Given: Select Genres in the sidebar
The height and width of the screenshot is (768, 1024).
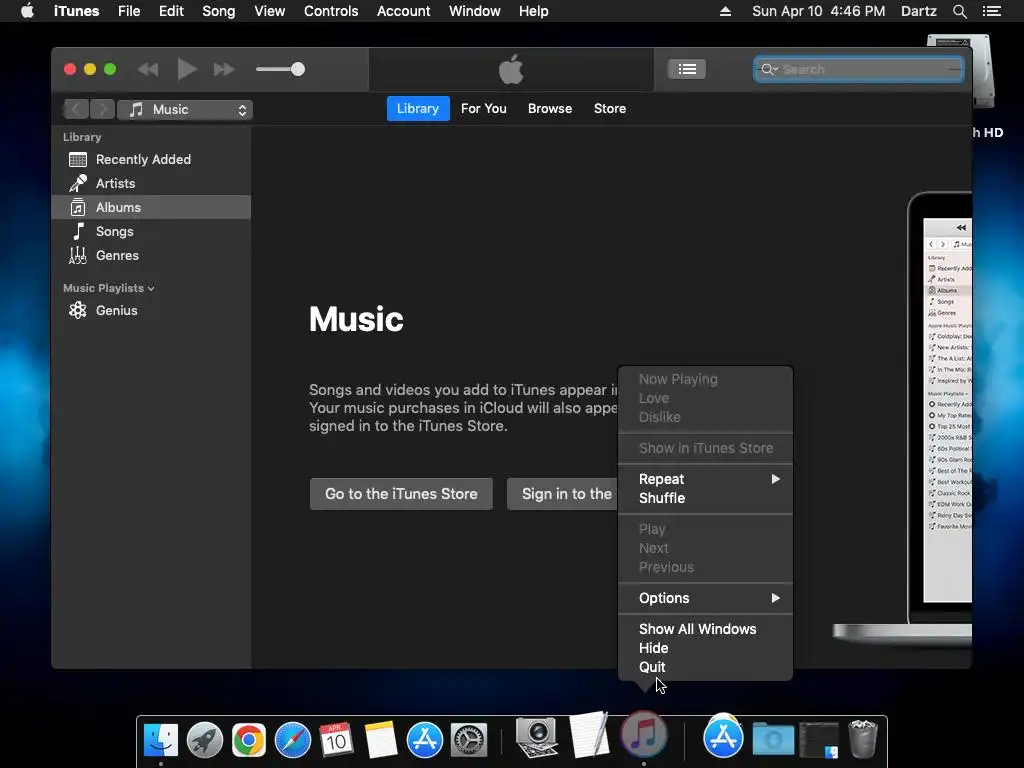Looking at the screenshot, I should pos(151,255).
